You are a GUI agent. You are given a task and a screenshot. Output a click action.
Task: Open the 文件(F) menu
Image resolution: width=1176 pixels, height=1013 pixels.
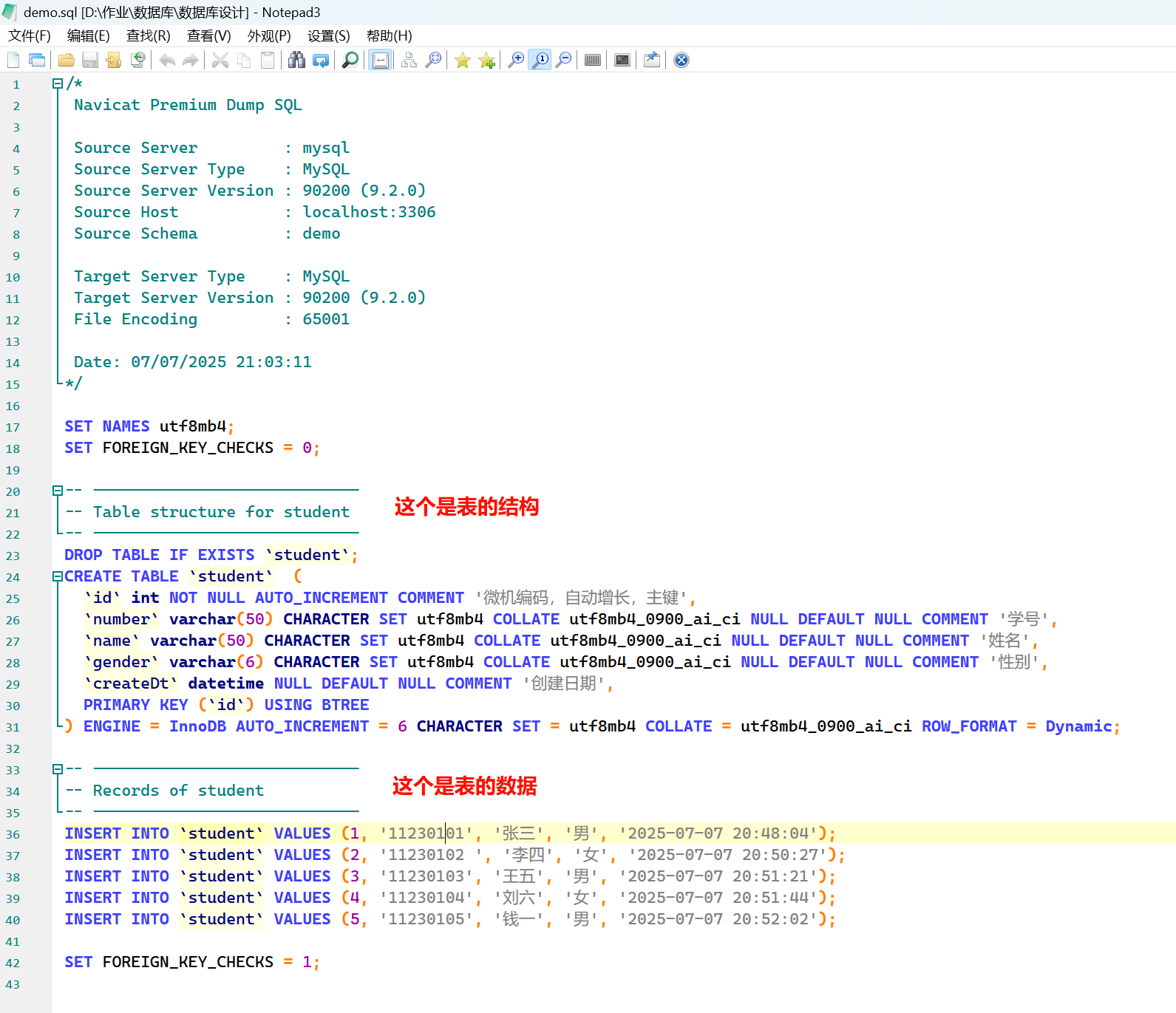[30, 36]
